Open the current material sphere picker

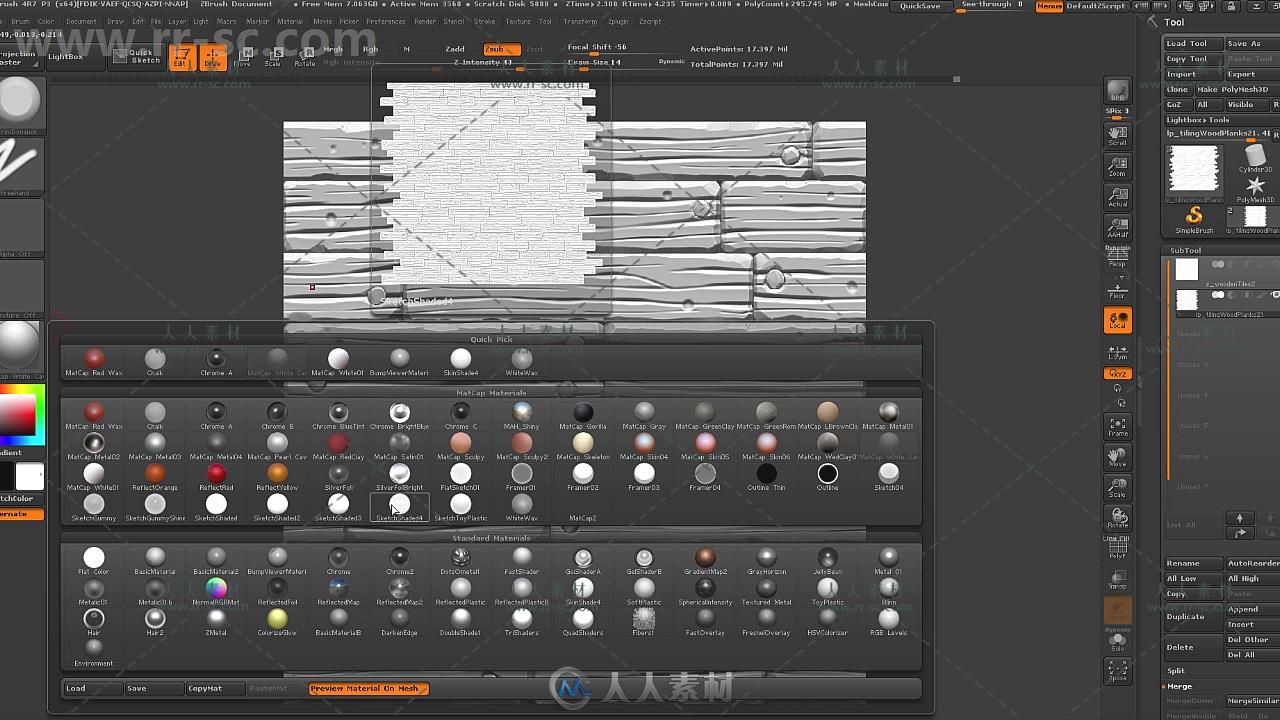pos(18,350)
